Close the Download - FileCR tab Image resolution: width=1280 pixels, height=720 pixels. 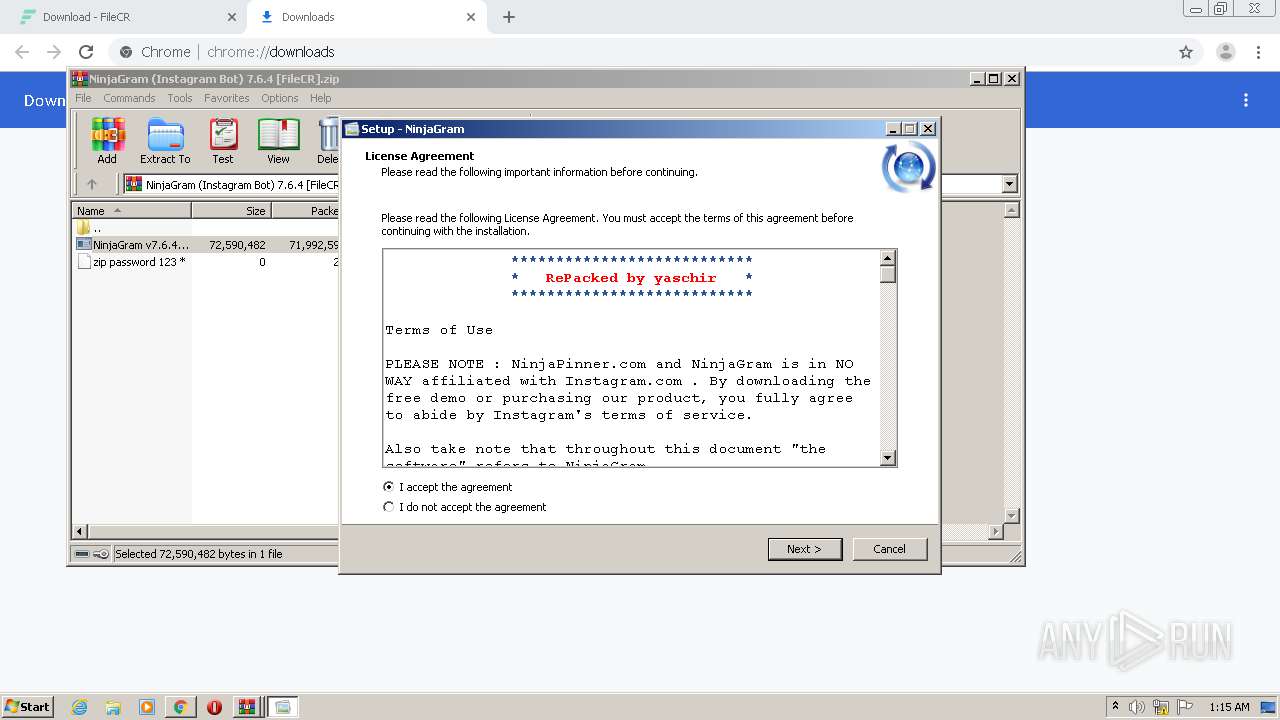(x=232, y=17)
